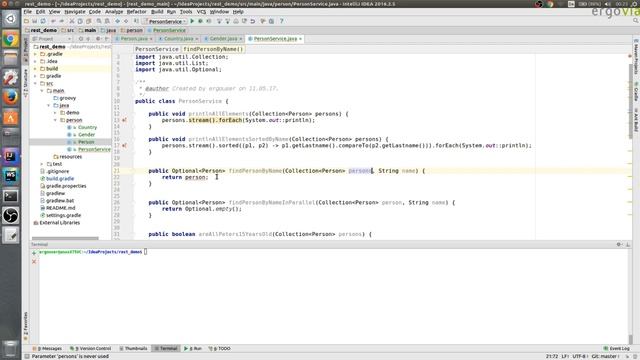Open the VCS menu
This screenshot has height=360, width=640.
click(201, 12)
